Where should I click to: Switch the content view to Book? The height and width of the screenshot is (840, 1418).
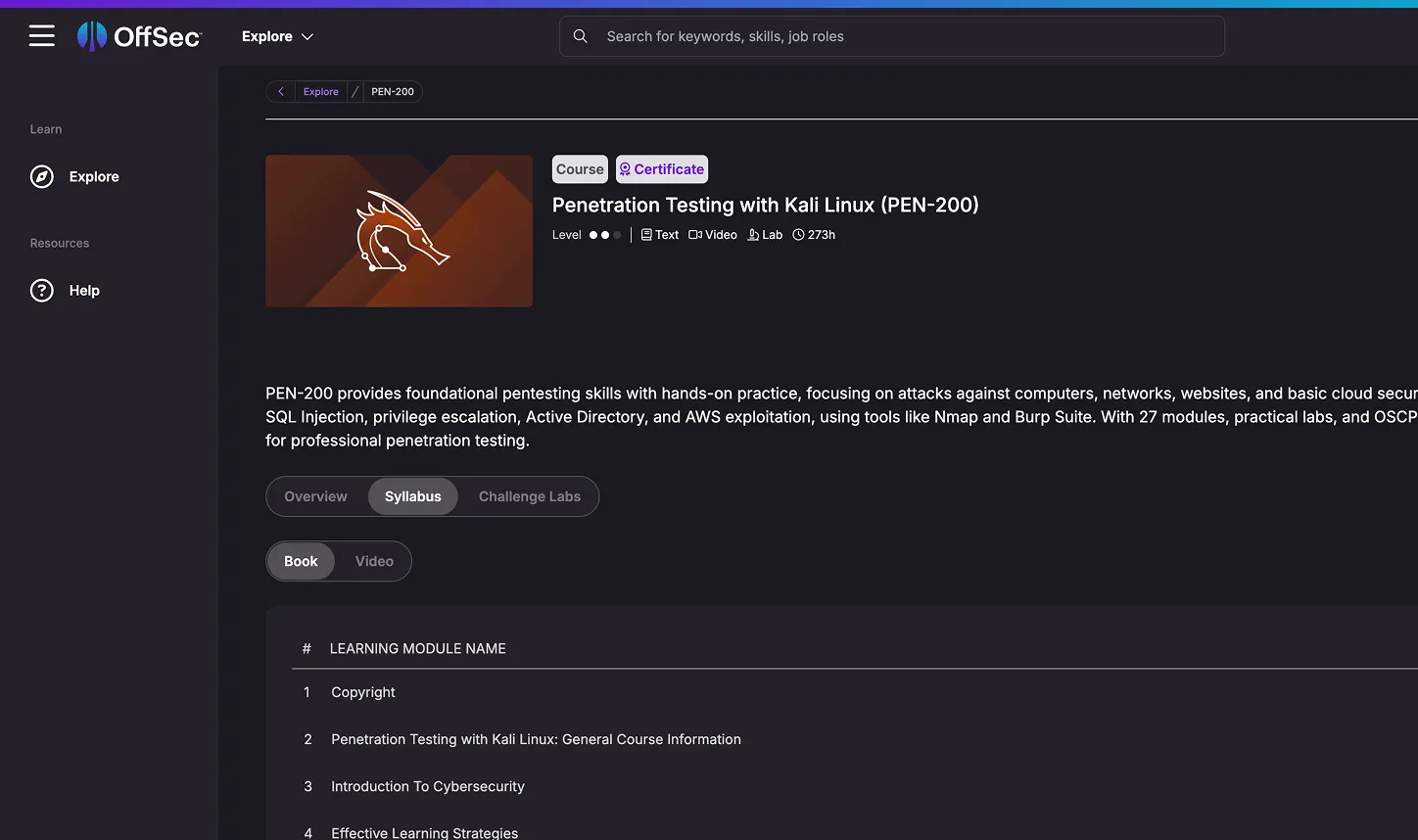301,561
